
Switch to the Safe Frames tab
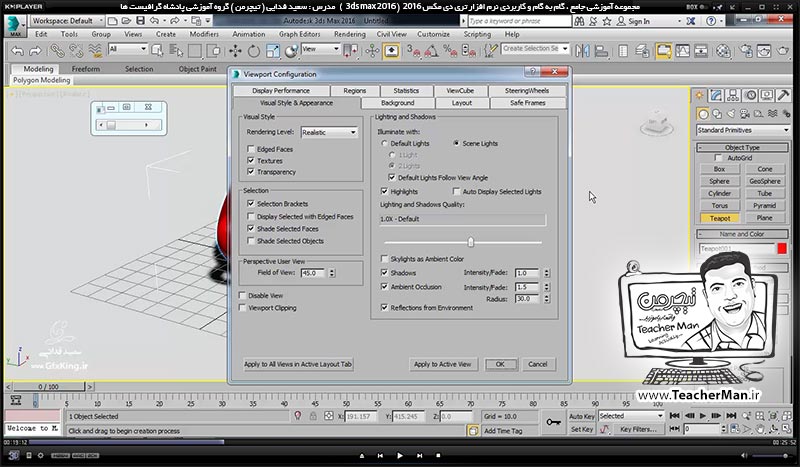coord(528,103)
